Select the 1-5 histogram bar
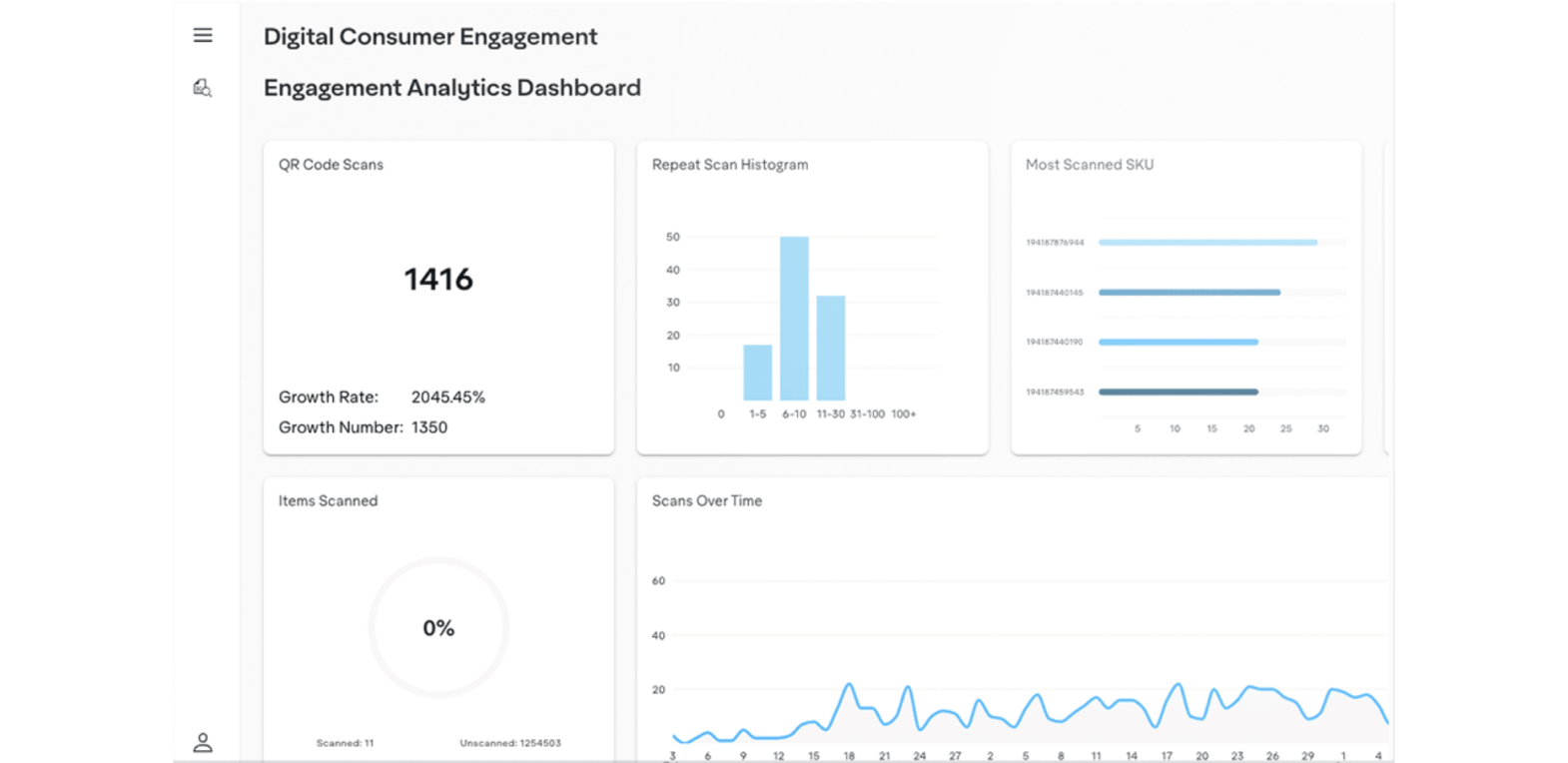This screenshot has height=763, width=1568. pos(757,372)
